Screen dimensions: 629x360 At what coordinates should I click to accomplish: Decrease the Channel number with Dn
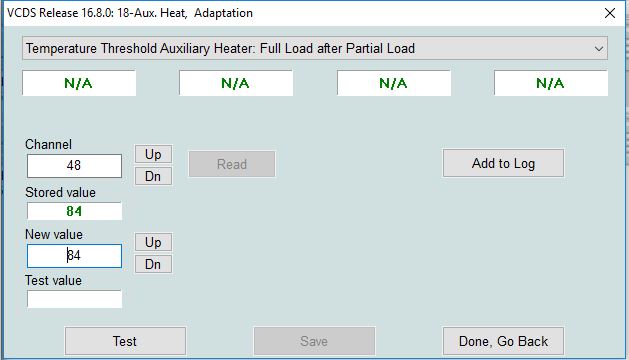pyautogui.click(x=153, y=176)
